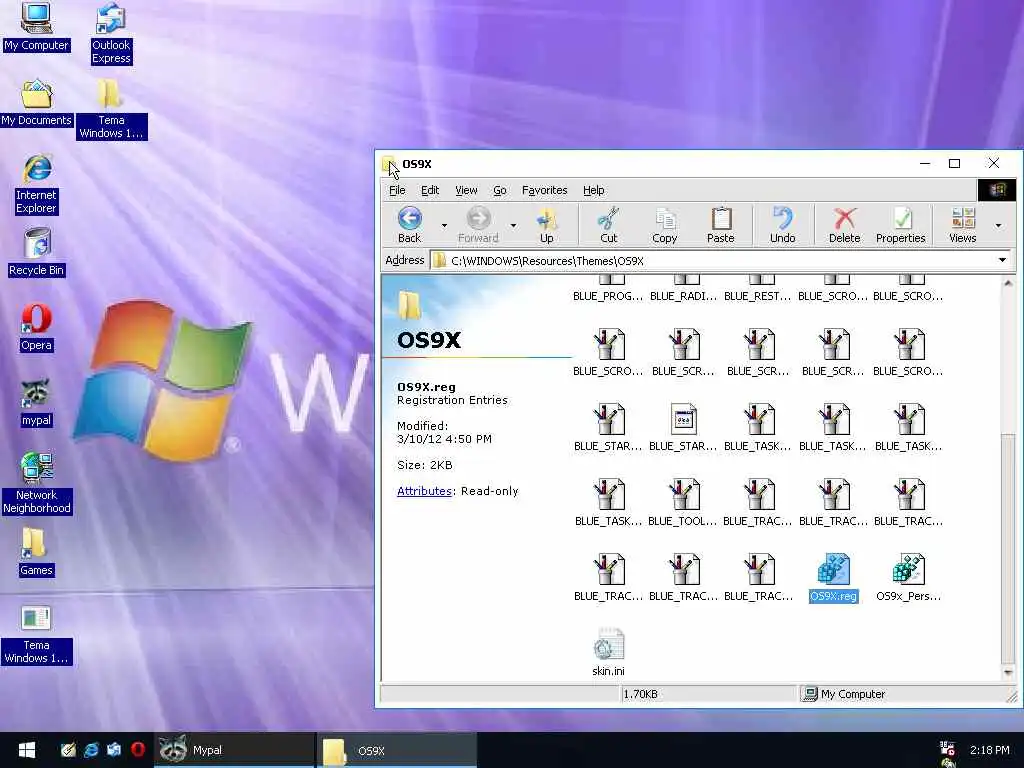Launch Internet Explorer from quick launch bar
The height and width of the screenshot is (768, 1024).
tap(91, 749)
